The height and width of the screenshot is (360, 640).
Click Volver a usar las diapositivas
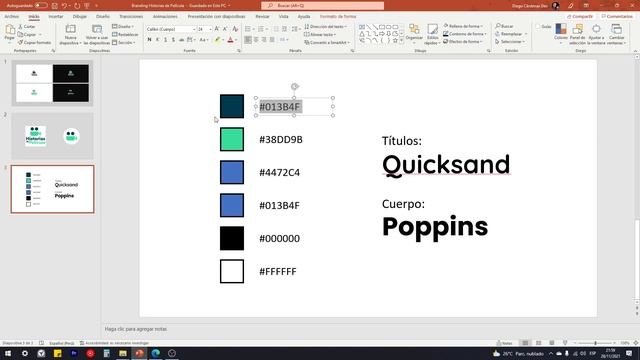tap(97, 34)
